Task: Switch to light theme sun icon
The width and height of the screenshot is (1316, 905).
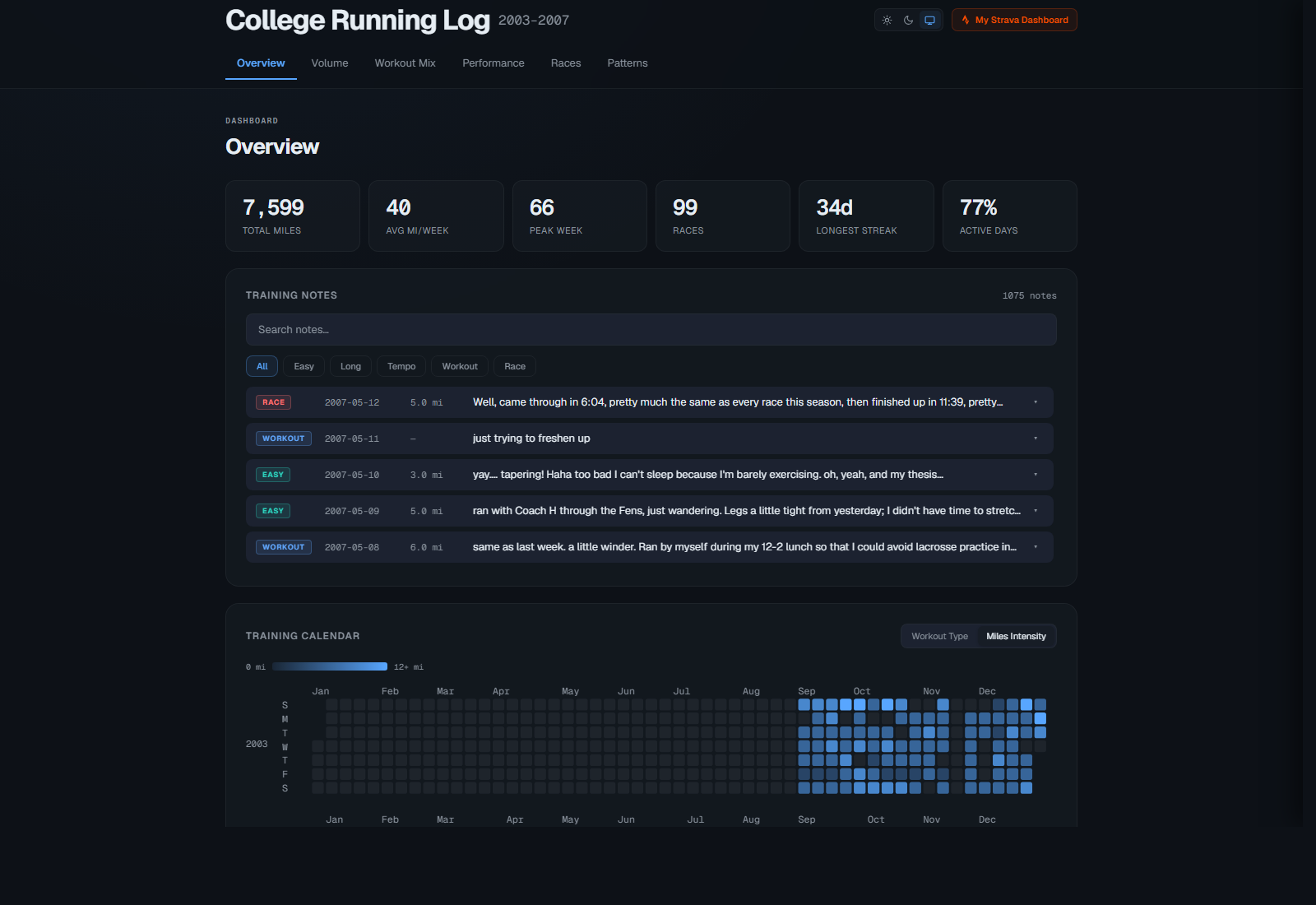Action: [887, 20]
